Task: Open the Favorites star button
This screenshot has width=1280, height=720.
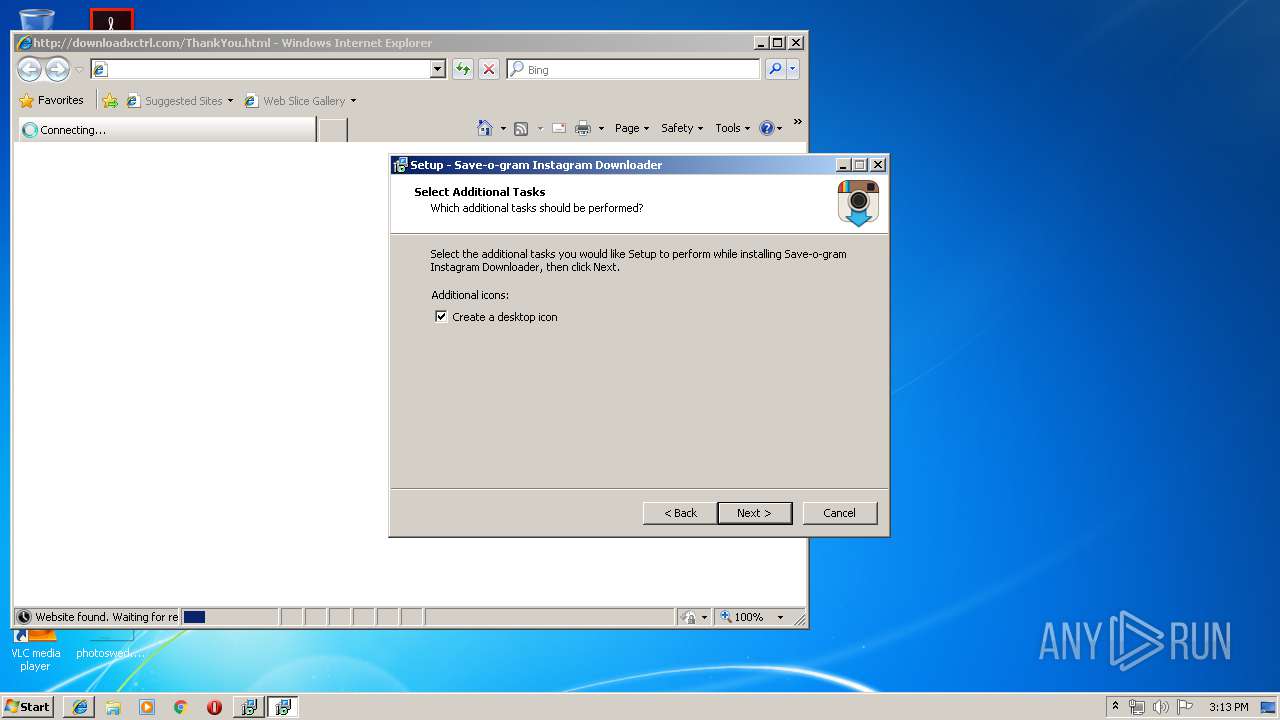Action: [51, 100]
